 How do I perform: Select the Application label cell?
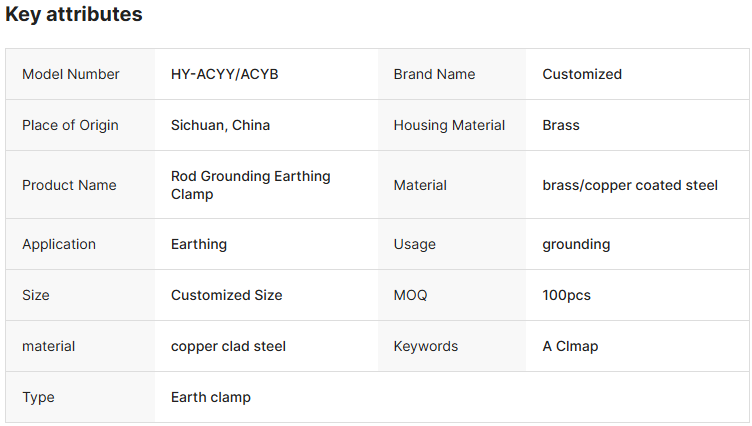tap(59, 244)
